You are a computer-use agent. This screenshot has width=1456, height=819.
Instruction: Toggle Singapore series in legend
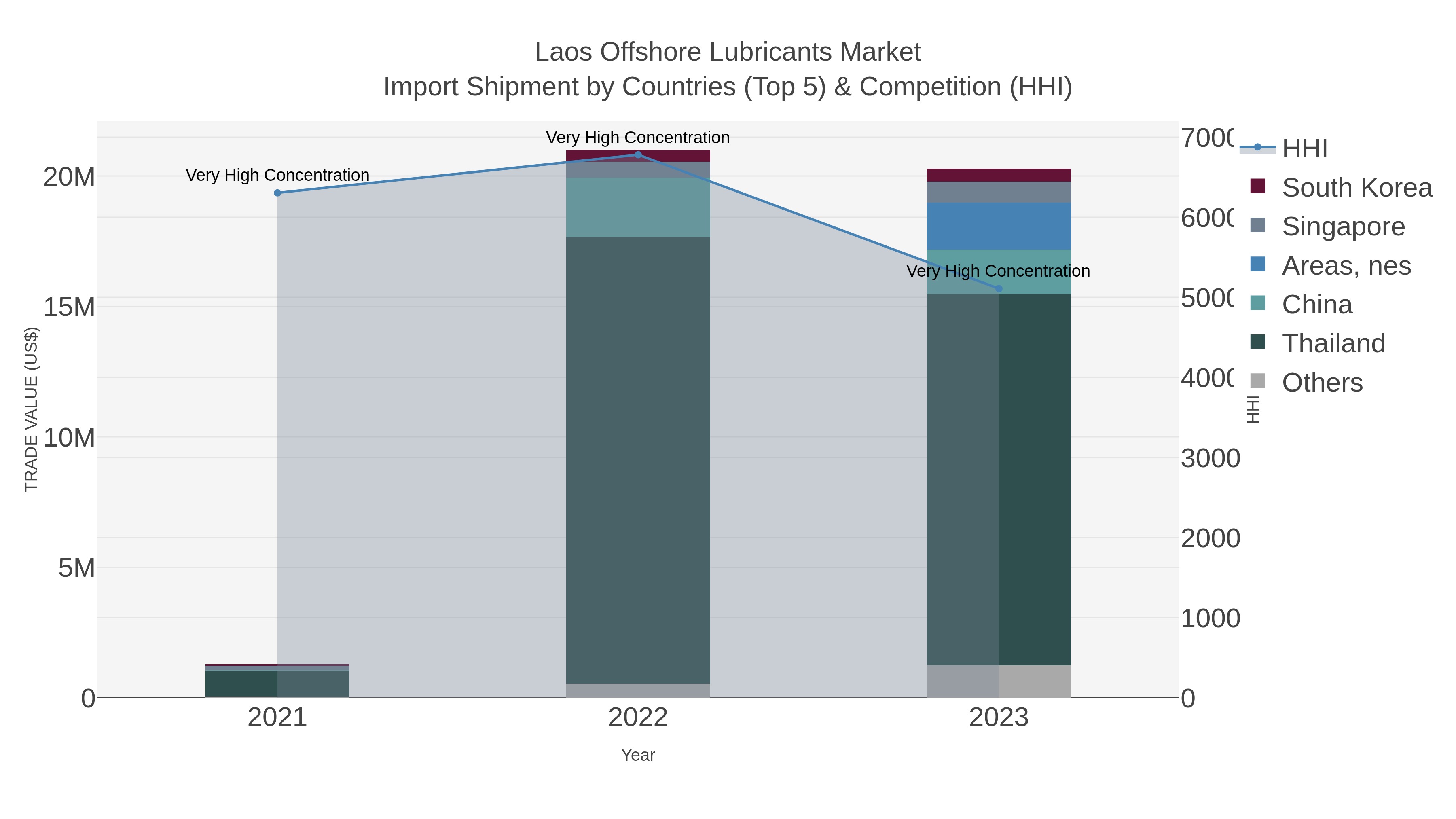(1327, 226)
